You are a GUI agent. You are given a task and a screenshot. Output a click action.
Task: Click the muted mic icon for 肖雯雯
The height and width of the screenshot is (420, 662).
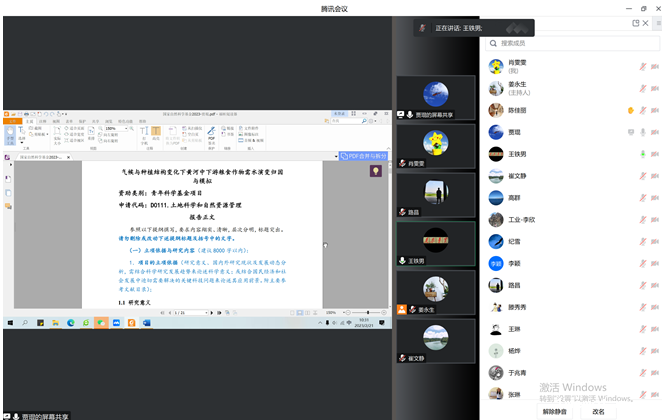point(643,67)
